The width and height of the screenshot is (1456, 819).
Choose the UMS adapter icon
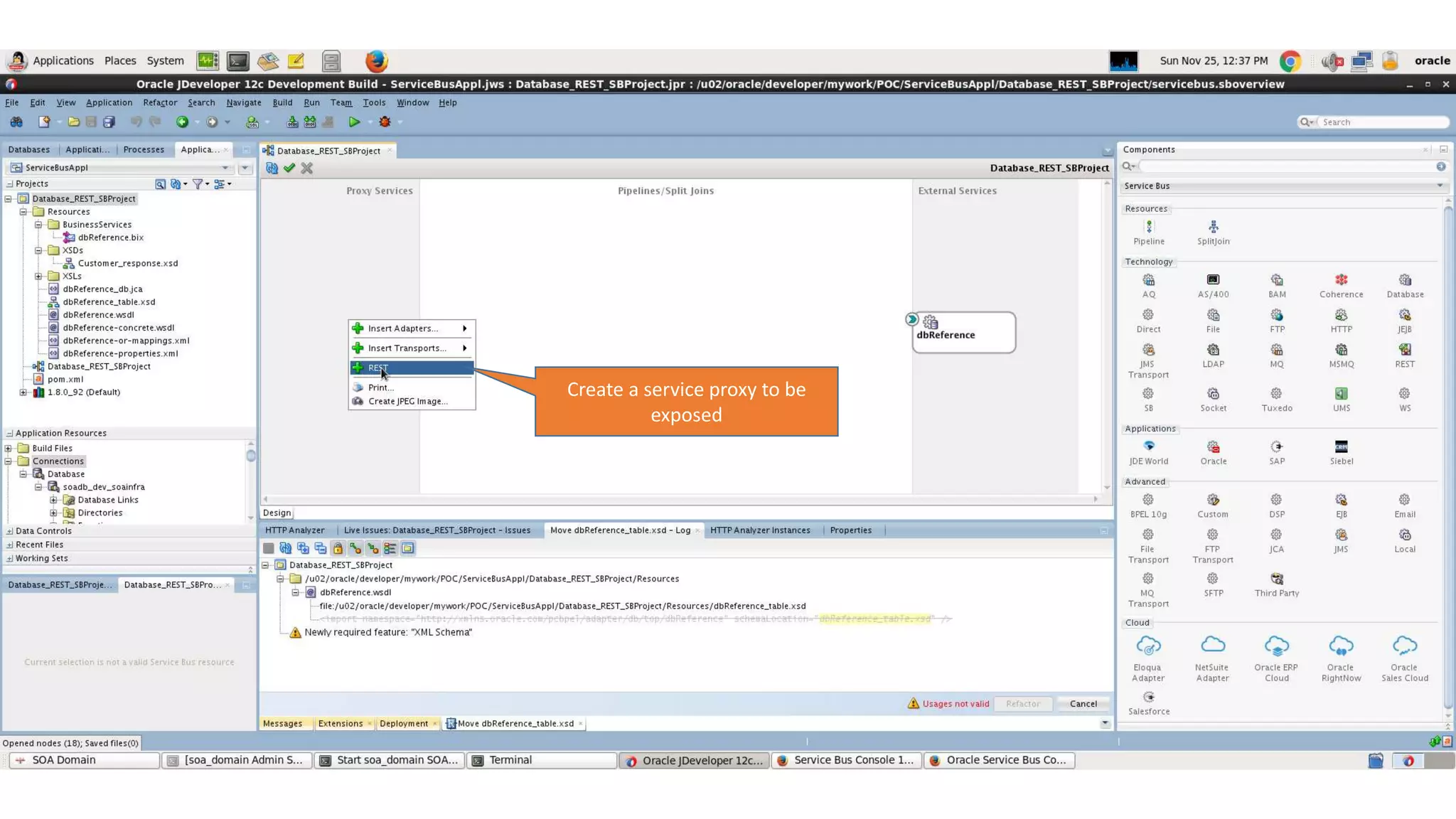click(x=1341, y=394)
